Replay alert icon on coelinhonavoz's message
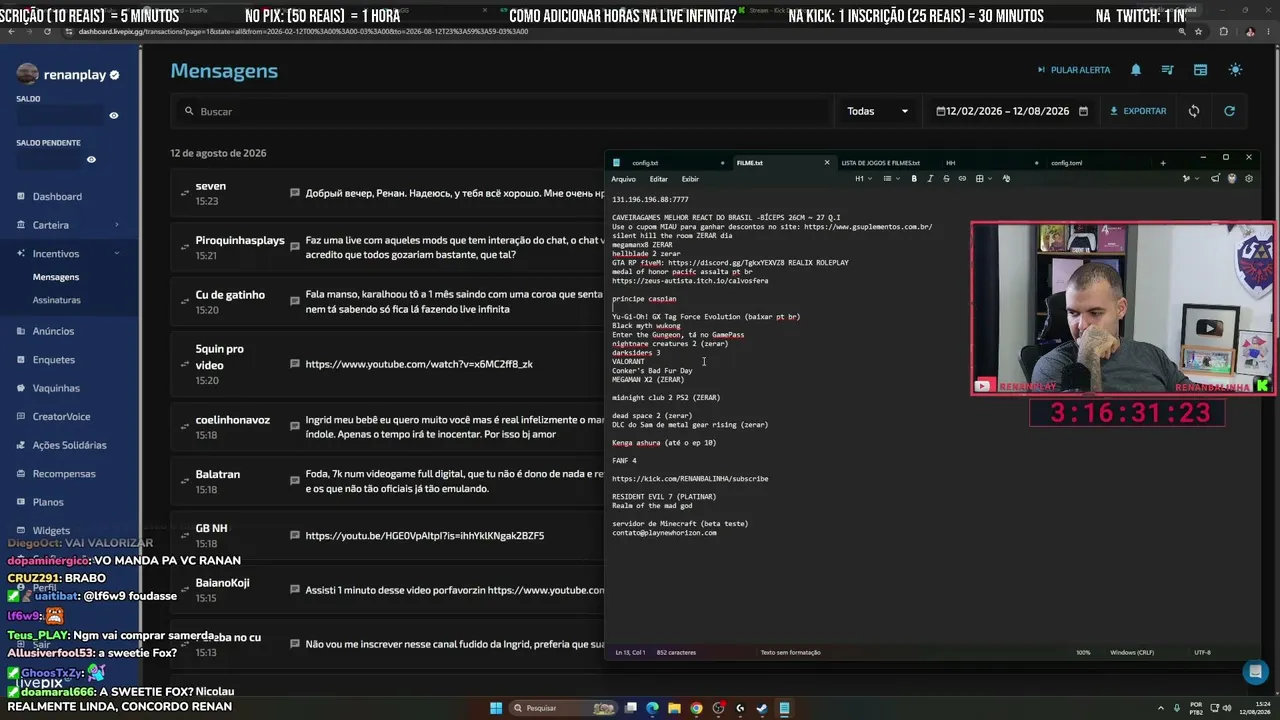1280x720 pixels. coord(184,427)
